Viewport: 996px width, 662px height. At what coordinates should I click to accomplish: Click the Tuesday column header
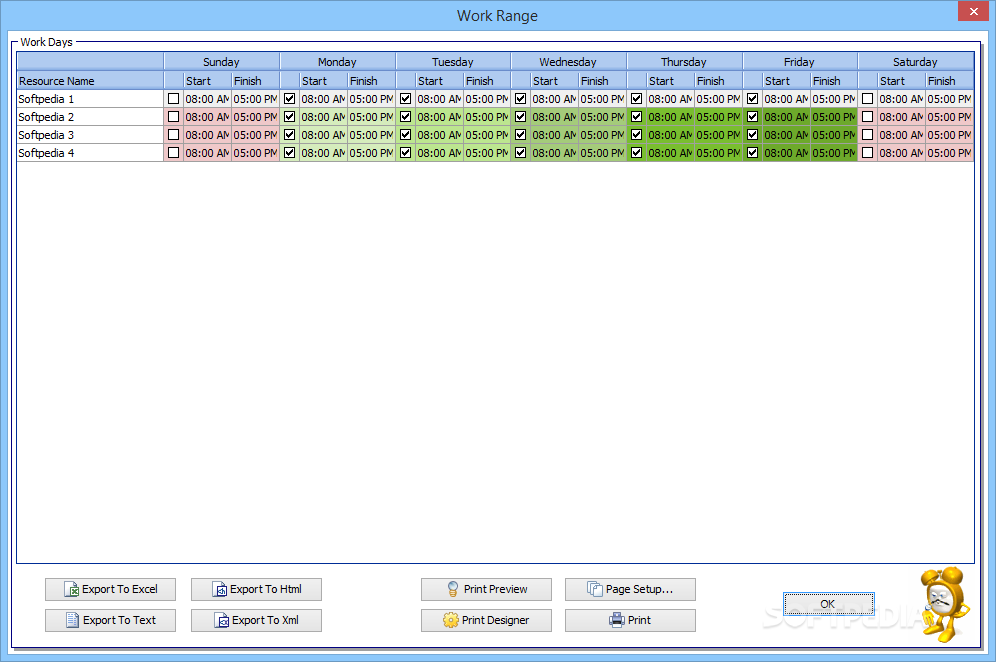[x=453, y=62]
